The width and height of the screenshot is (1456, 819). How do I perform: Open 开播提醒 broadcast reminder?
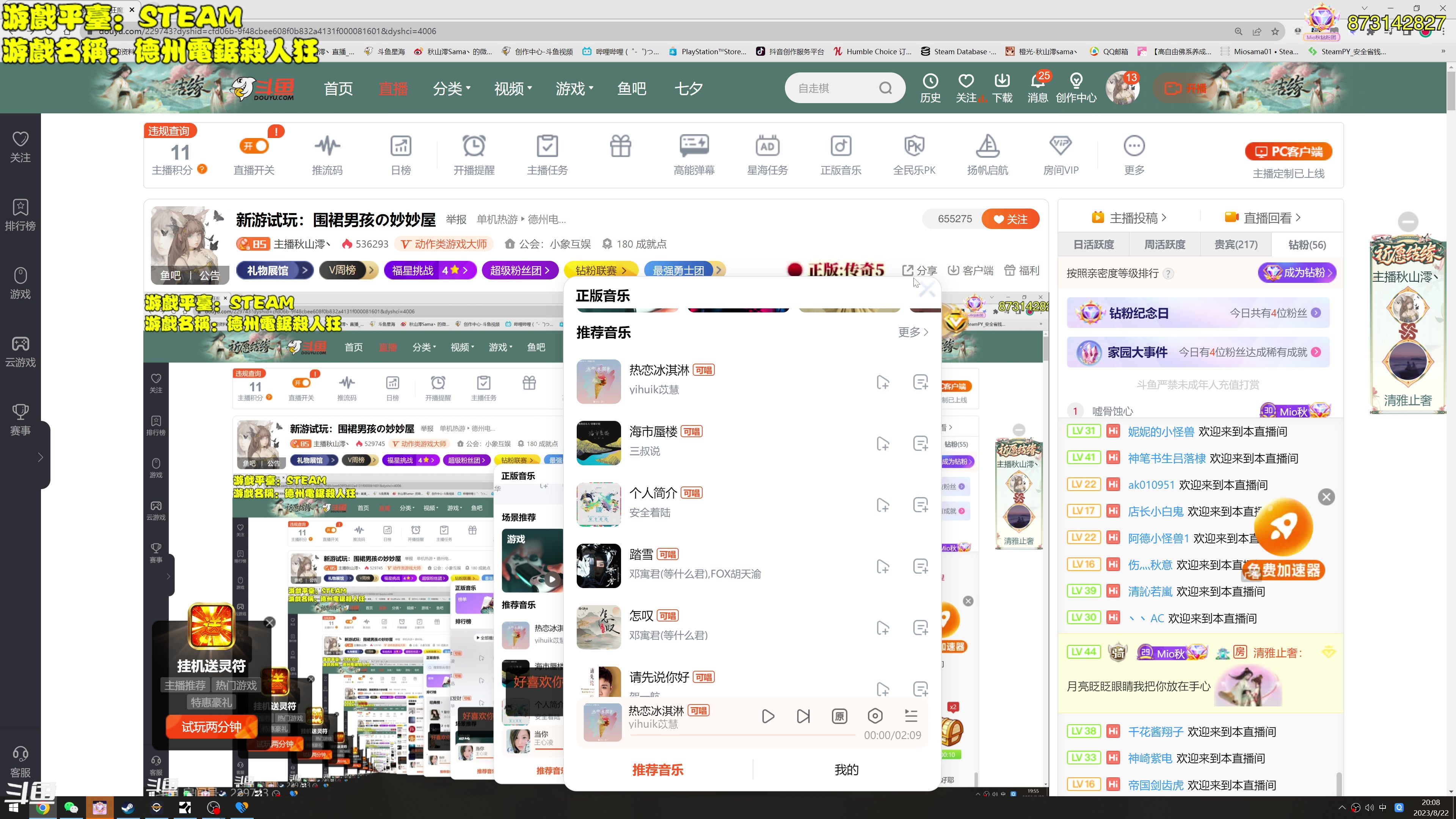(x=474, y=155)
